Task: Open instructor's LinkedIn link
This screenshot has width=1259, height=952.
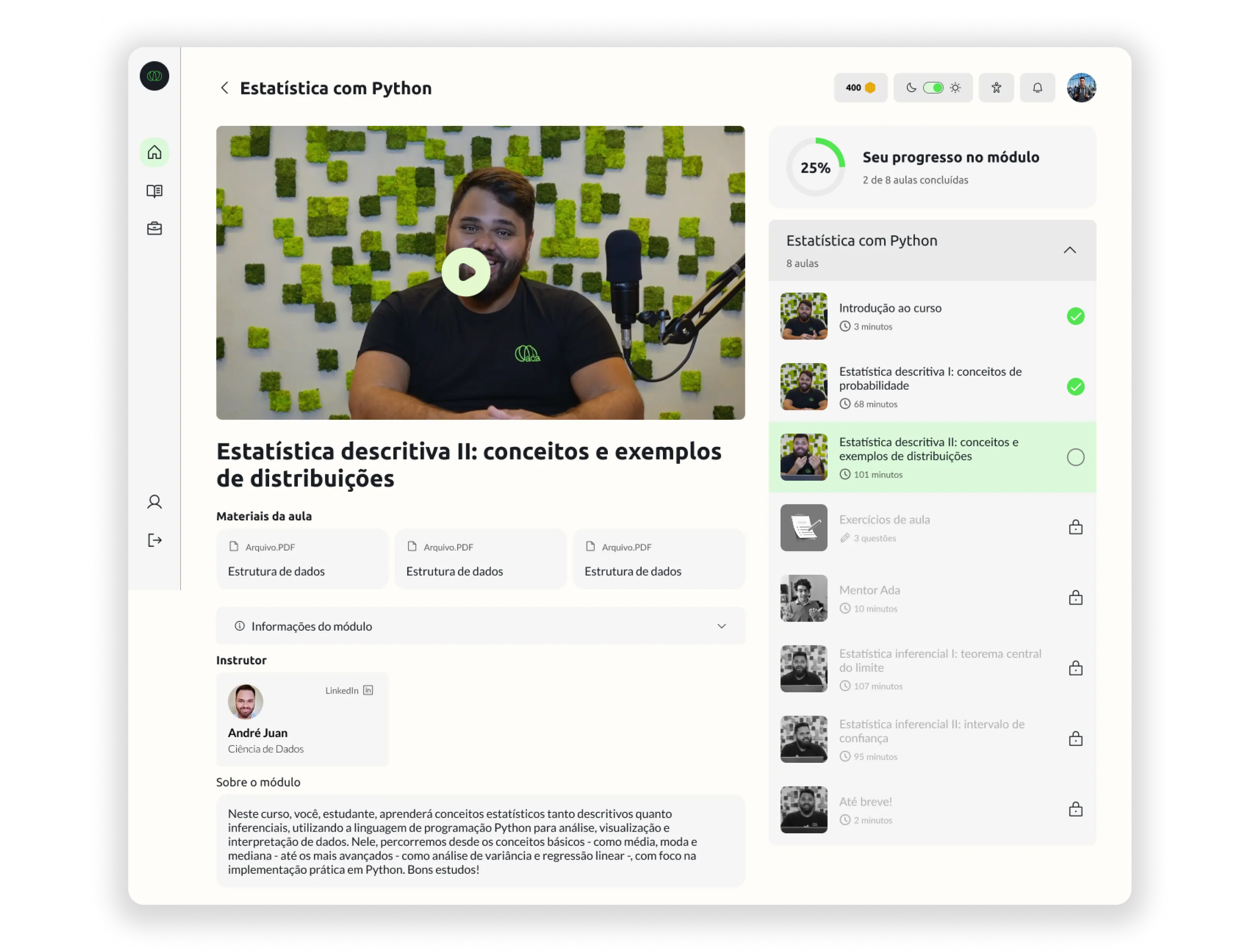Action: click(x=349, y=690)
